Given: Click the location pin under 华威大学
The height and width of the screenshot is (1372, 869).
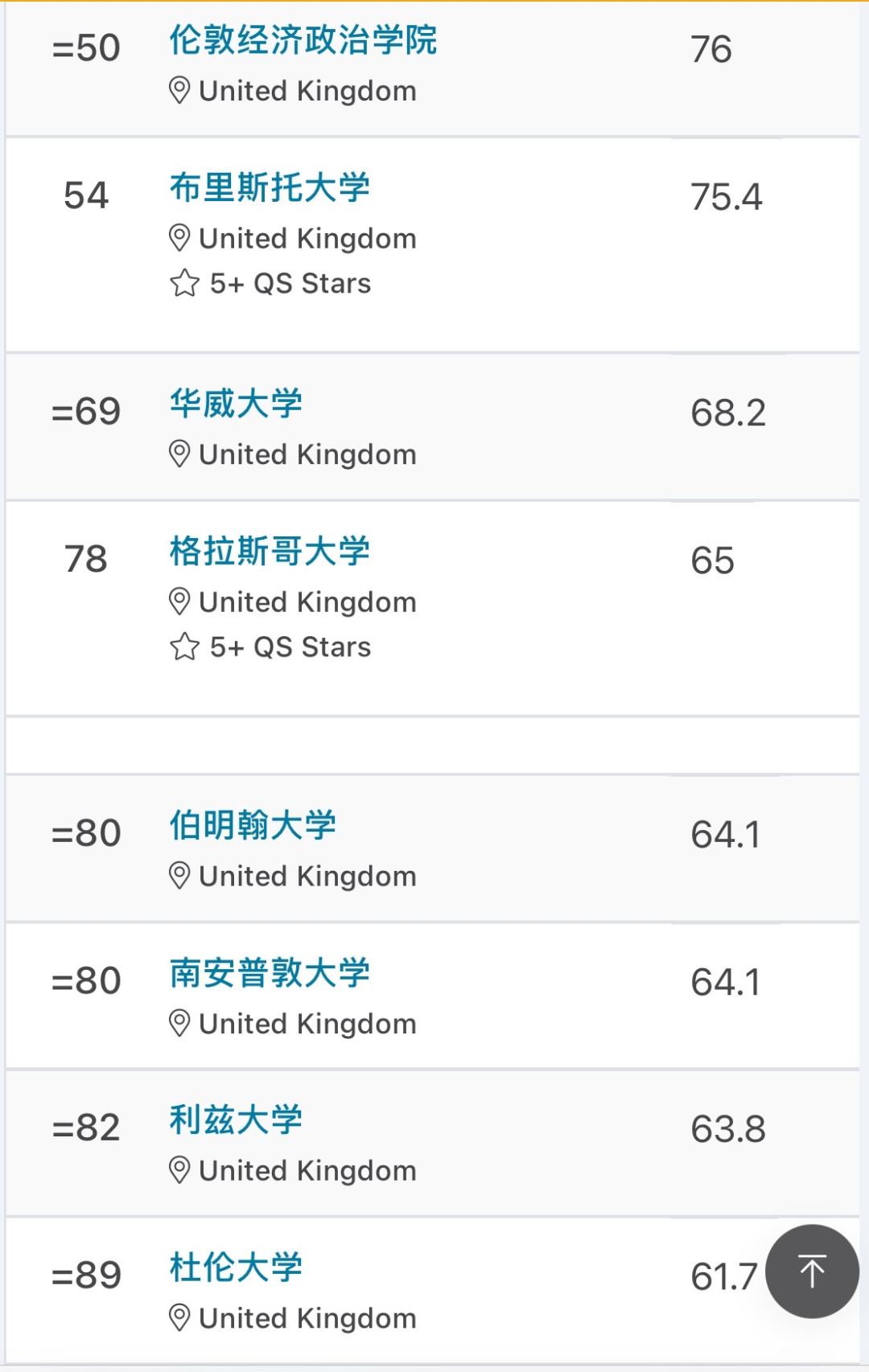Looking at the screenshot, I should click(179, 454).
